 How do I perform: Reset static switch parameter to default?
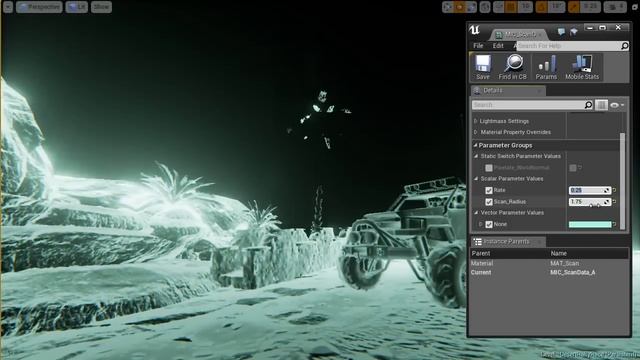tap(580, 168)
